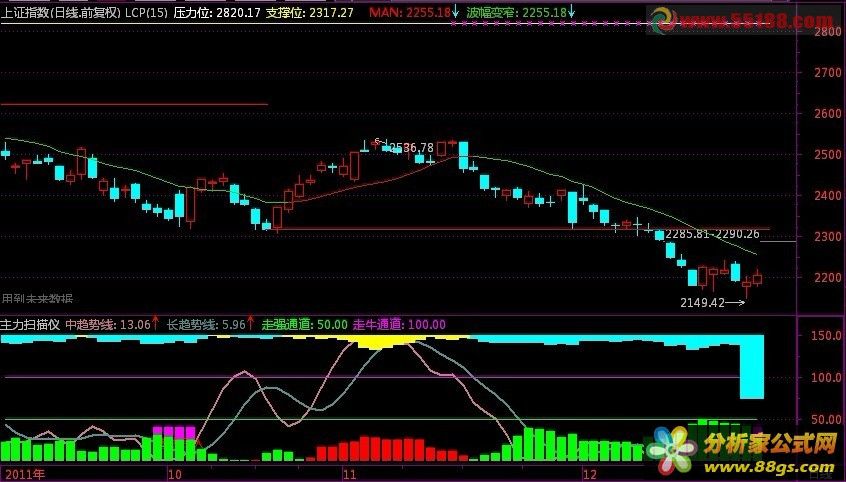Click the 用到未来数据 notice text
Screen dimensions: 846x482
[37, 299]
